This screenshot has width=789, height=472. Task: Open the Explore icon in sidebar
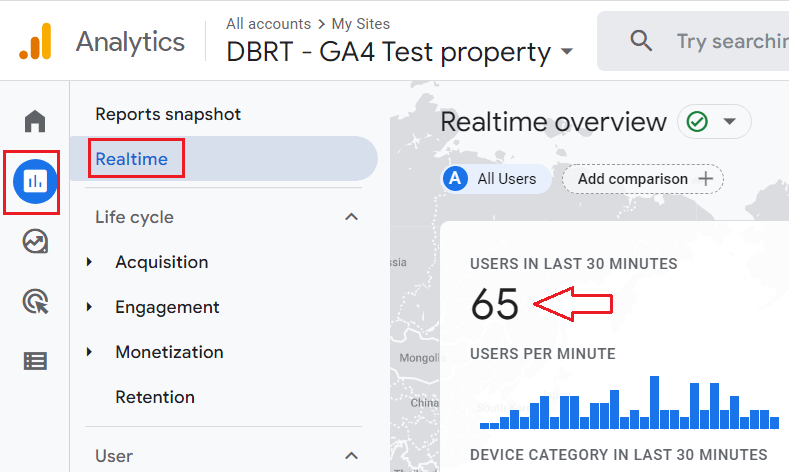[x=35, y=242]
